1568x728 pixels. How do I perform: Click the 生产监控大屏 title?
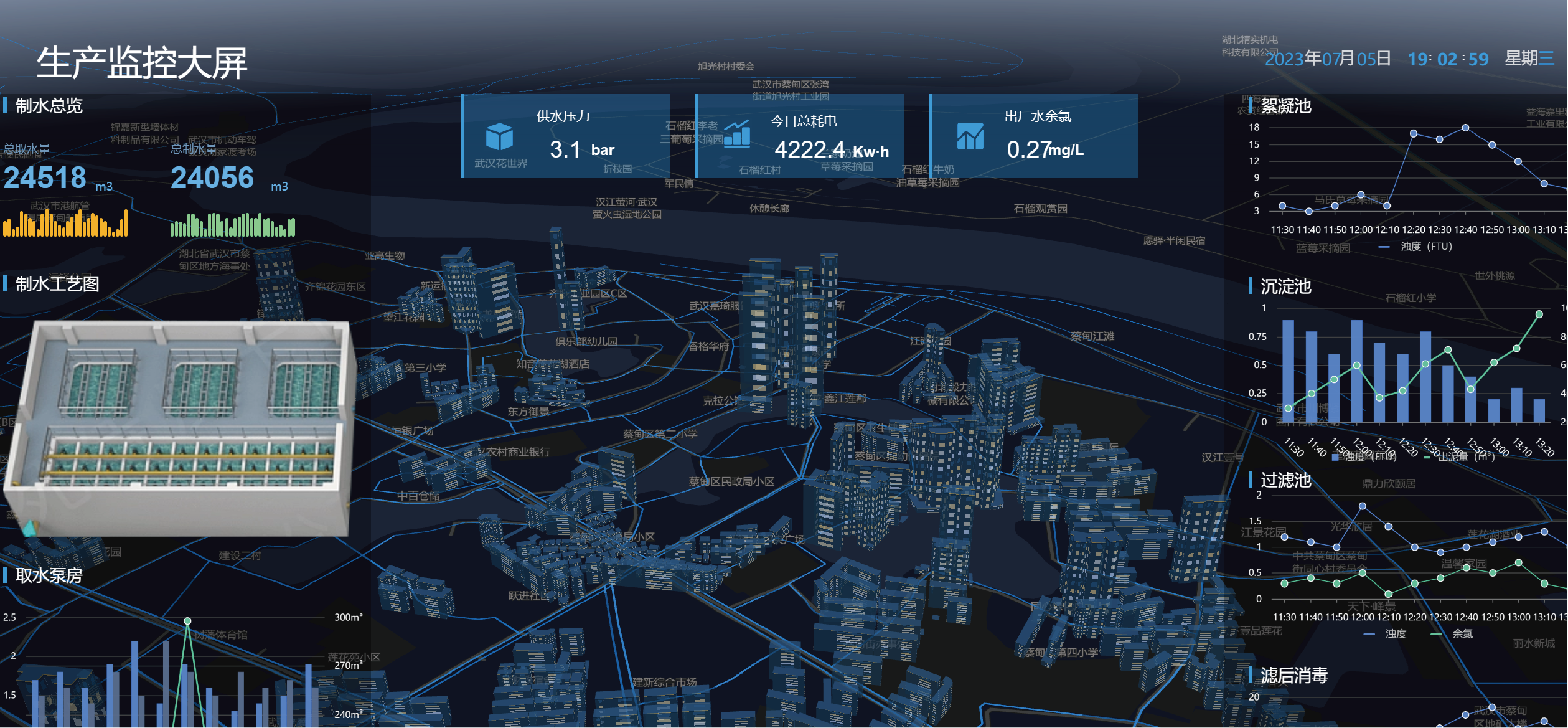coord(142,64)
